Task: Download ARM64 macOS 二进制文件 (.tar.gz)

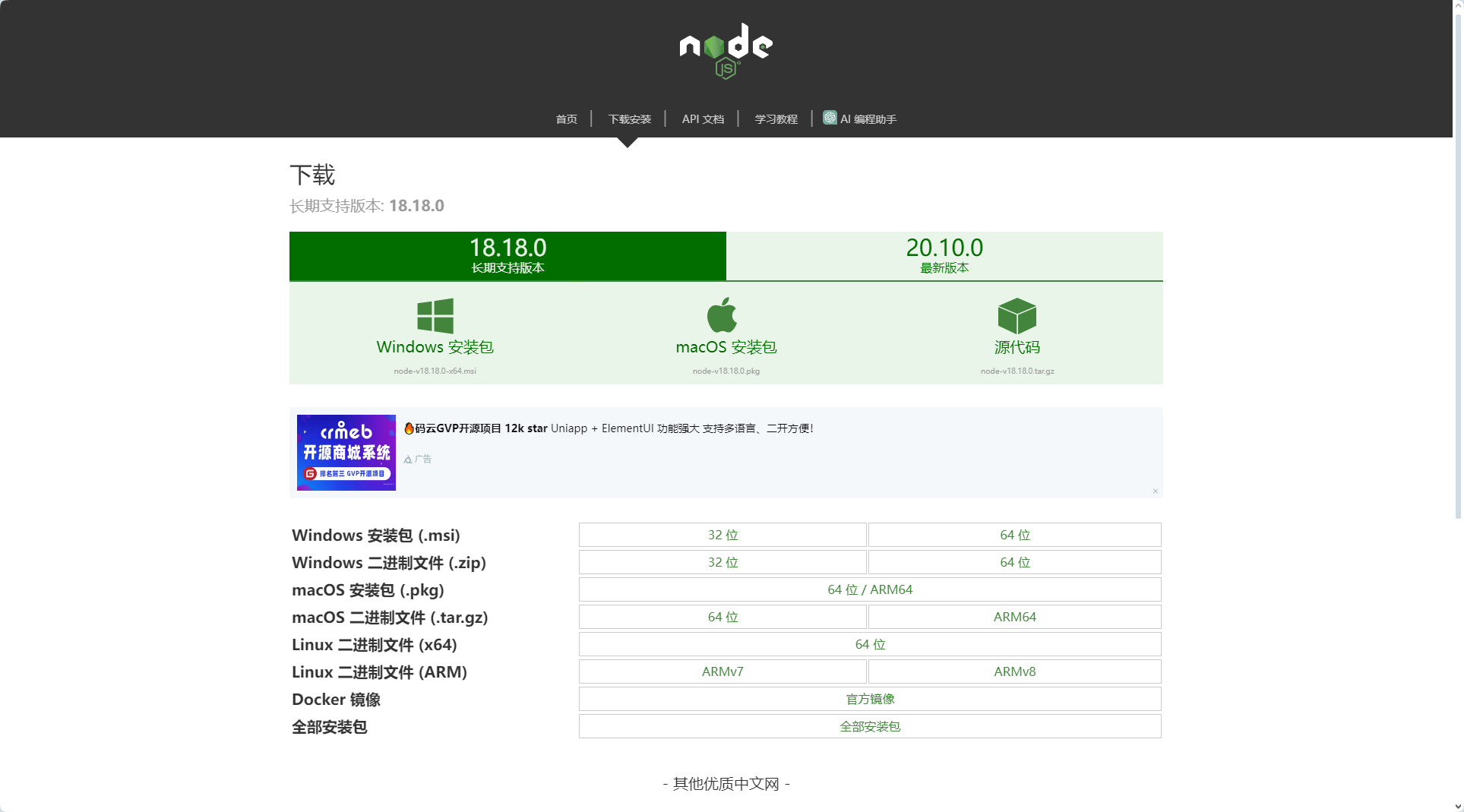Action: (1015, 617)
